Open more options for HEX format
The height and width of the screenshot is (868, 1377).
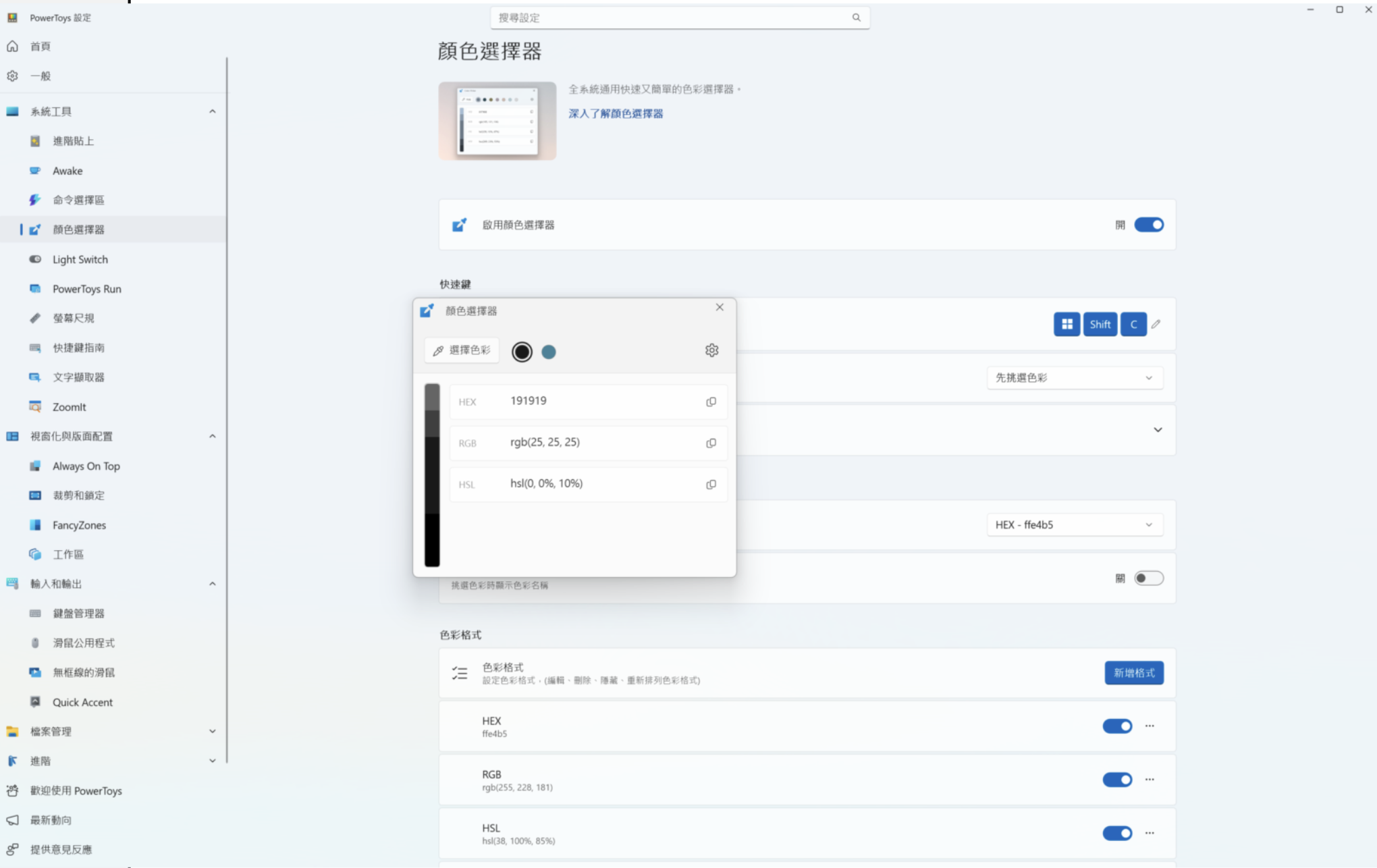point(1150,726)
